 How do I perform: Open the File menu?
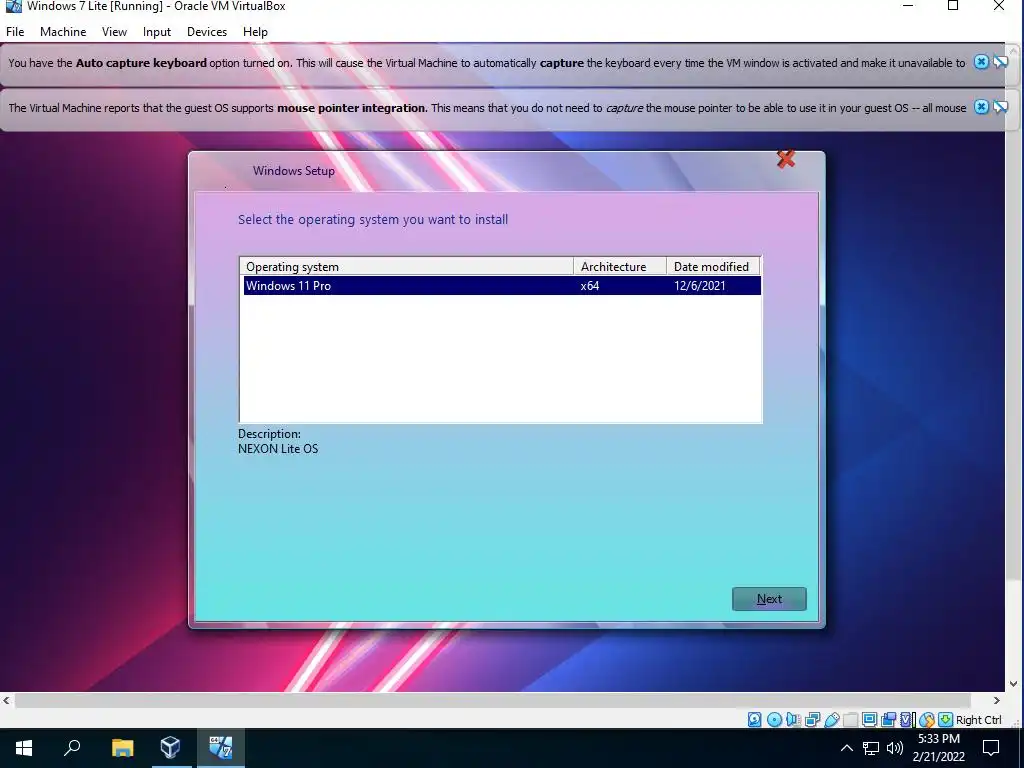click(15, 31)
